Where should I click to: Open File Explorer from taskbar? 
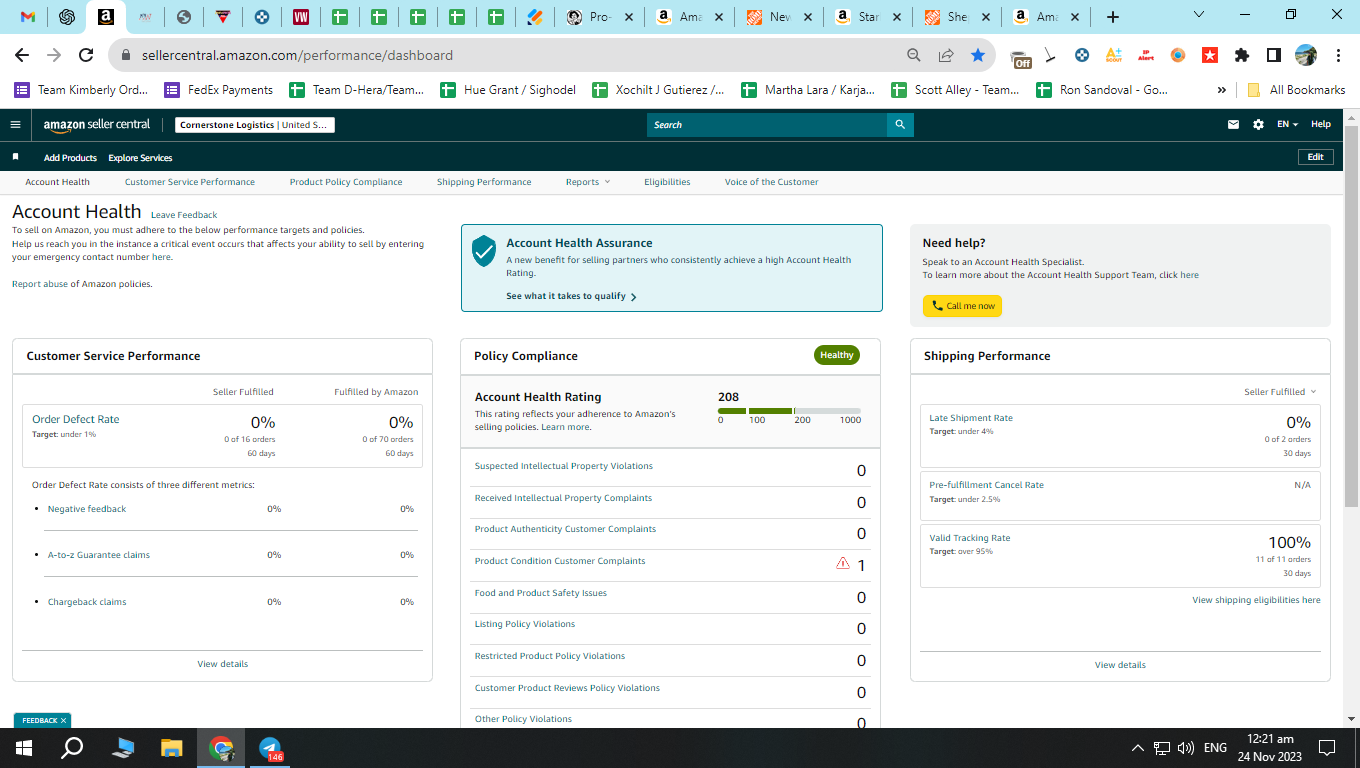172,748
